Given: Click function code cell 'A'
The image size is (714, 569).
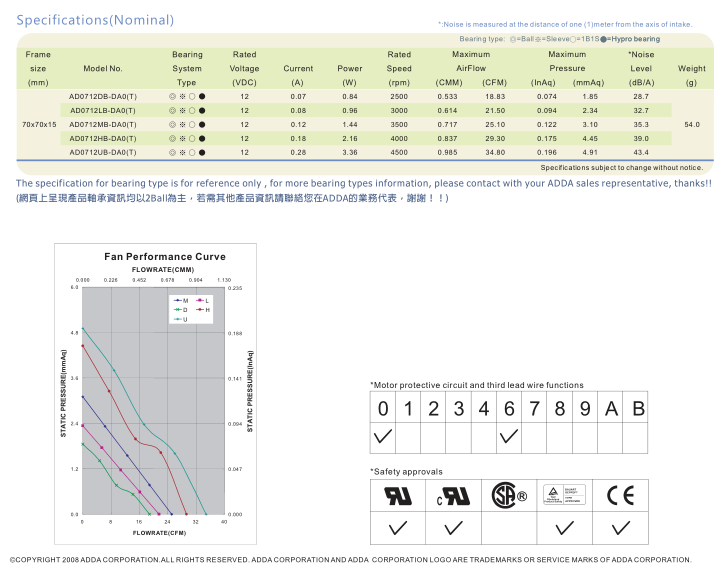Looking at the screenshot, I should 611,408.
